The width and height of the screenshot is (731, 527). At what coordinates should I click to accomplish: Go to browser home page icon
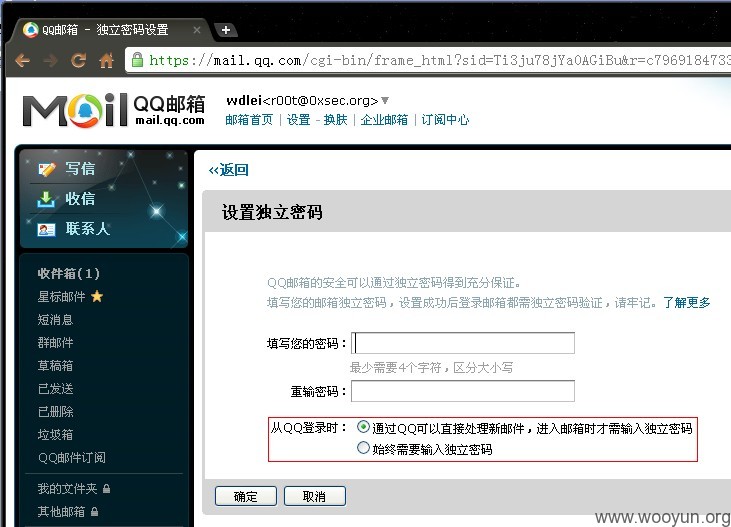(x=107, y=60)
